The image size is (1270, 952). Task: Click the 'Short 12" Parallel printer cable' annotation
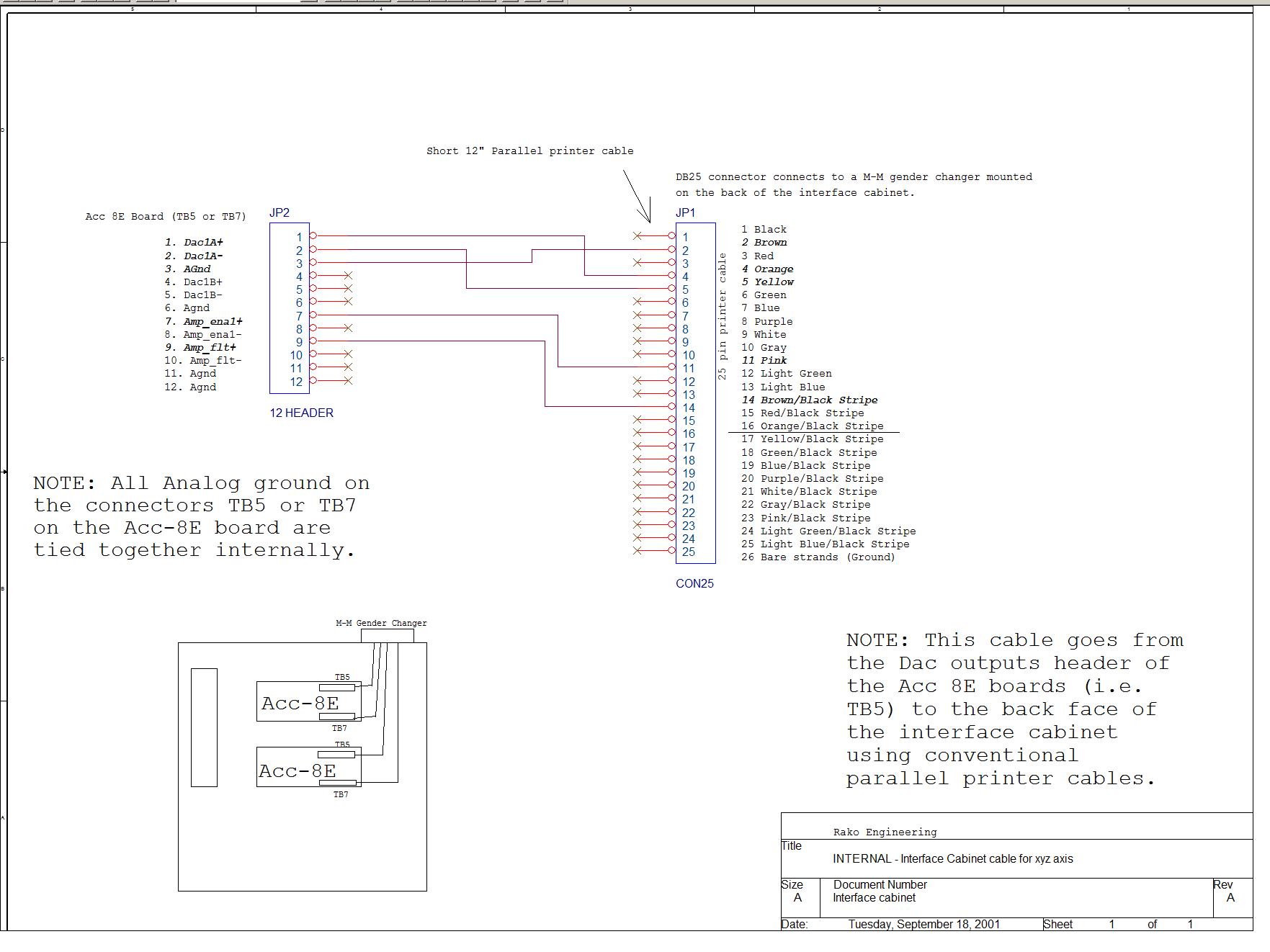pyautogui.click(x=529, y=151)
